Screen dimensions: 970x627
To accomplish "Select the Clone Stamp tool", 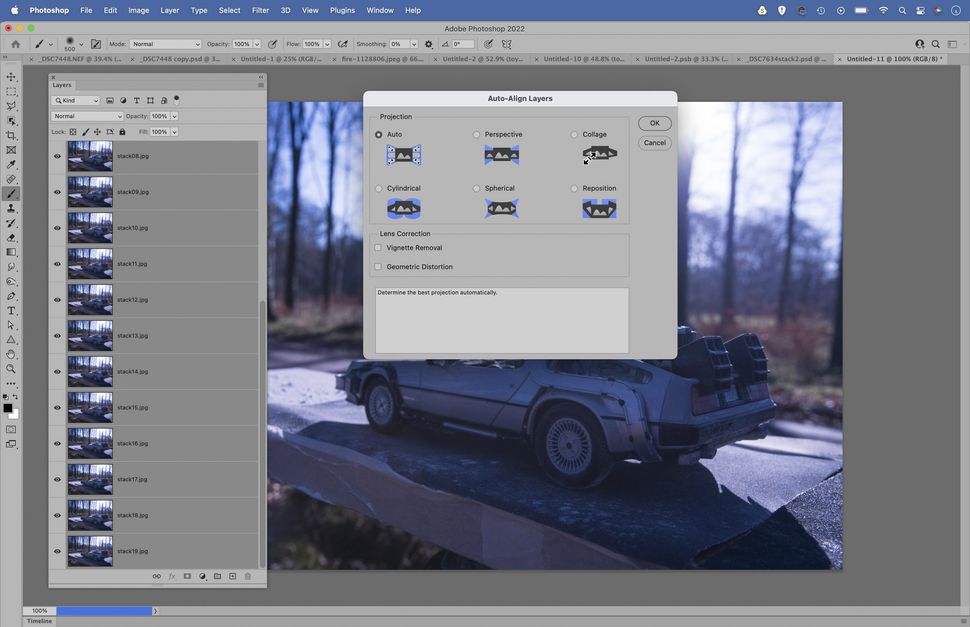I will (x=11, y=208).
